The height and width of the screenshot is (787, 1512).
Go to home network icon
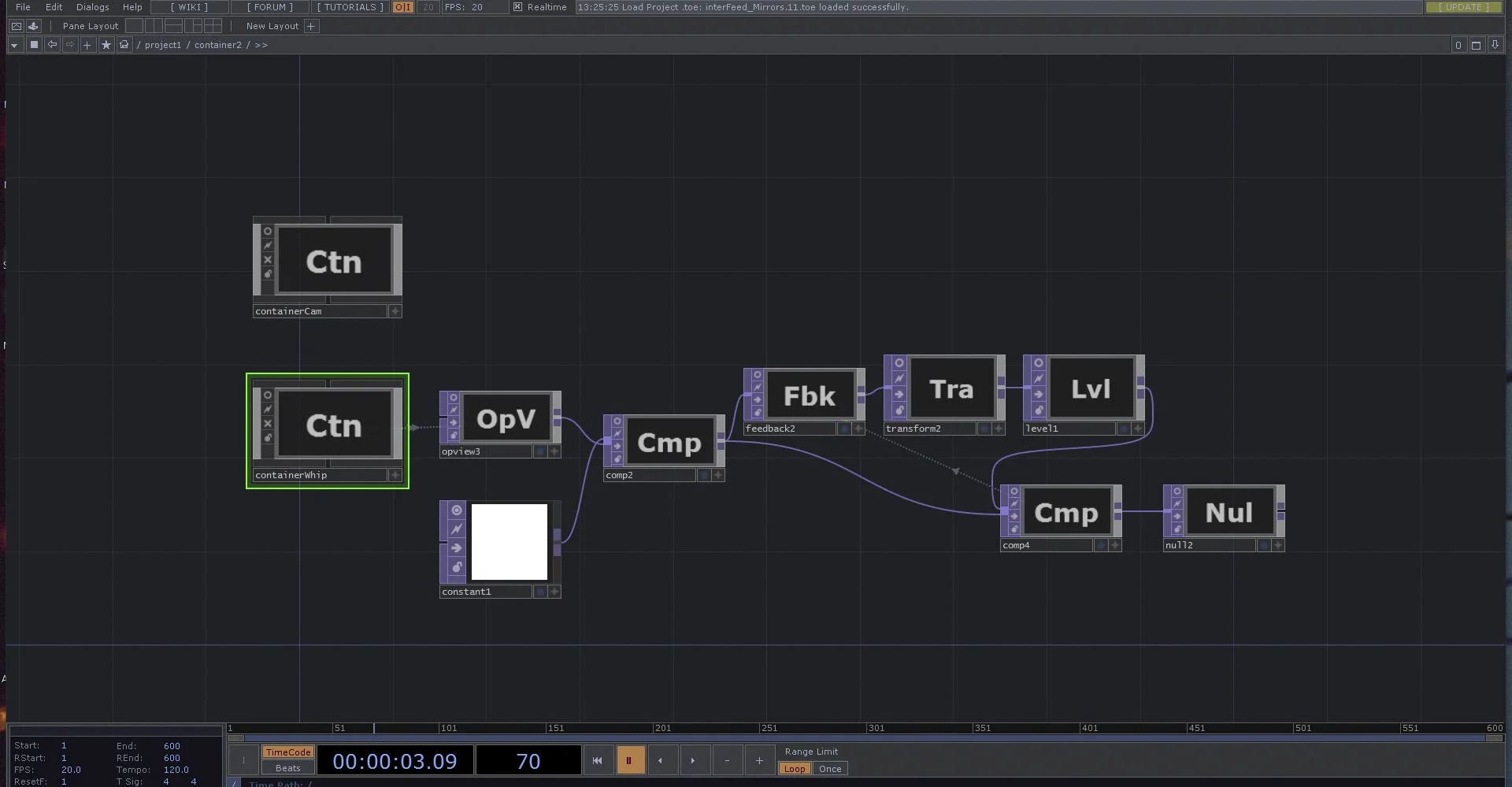click(124, 45)
